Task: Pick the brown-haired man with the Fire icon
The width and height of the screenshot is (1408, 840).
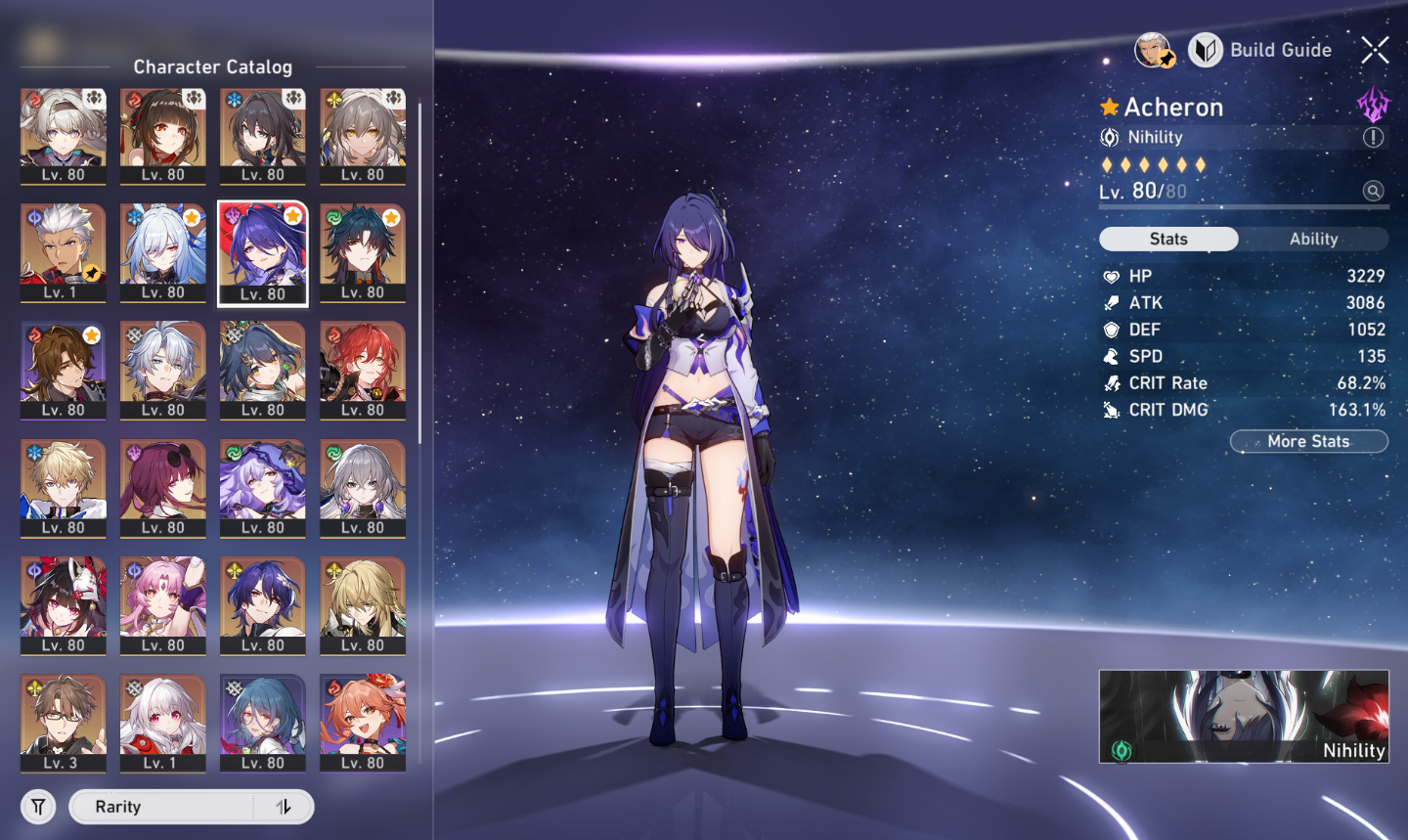Action: 64,371
